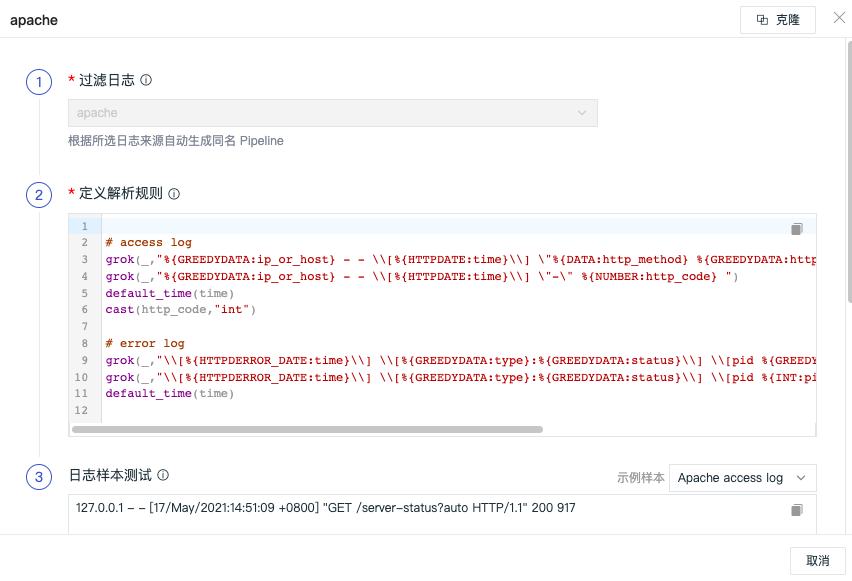Click the clone icon in 克隆 button
852x581 pixels.
click(762, 20)
